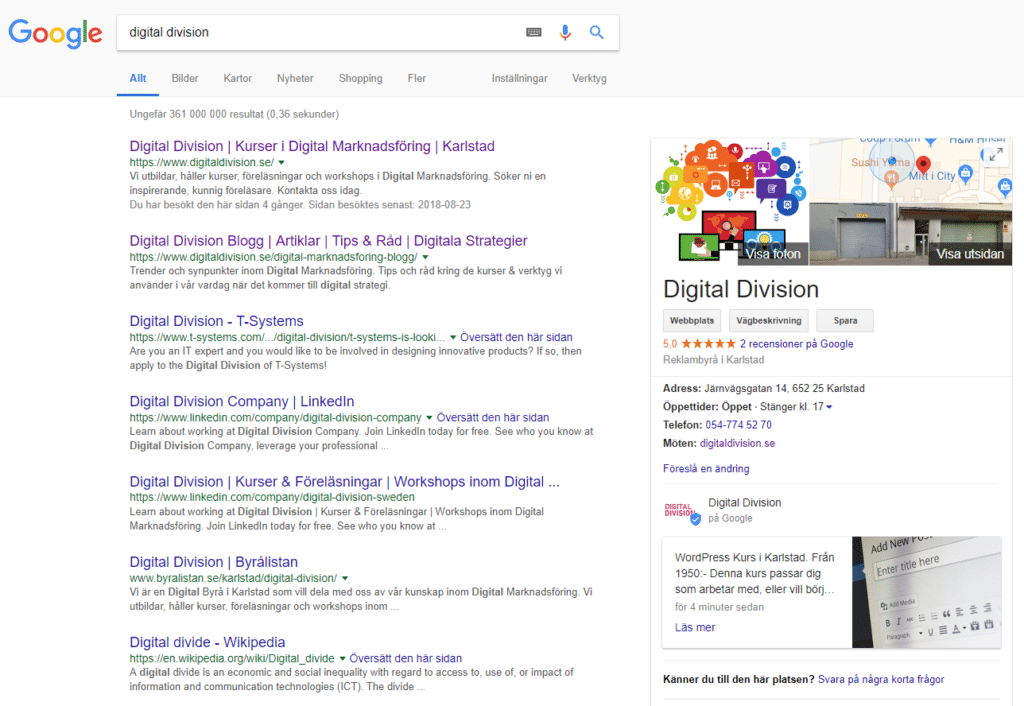Open Kurser & Föreläsningar LinkedIn result
The width and height of the screenshot is (1024, 706).
click(x=344, y=482)
